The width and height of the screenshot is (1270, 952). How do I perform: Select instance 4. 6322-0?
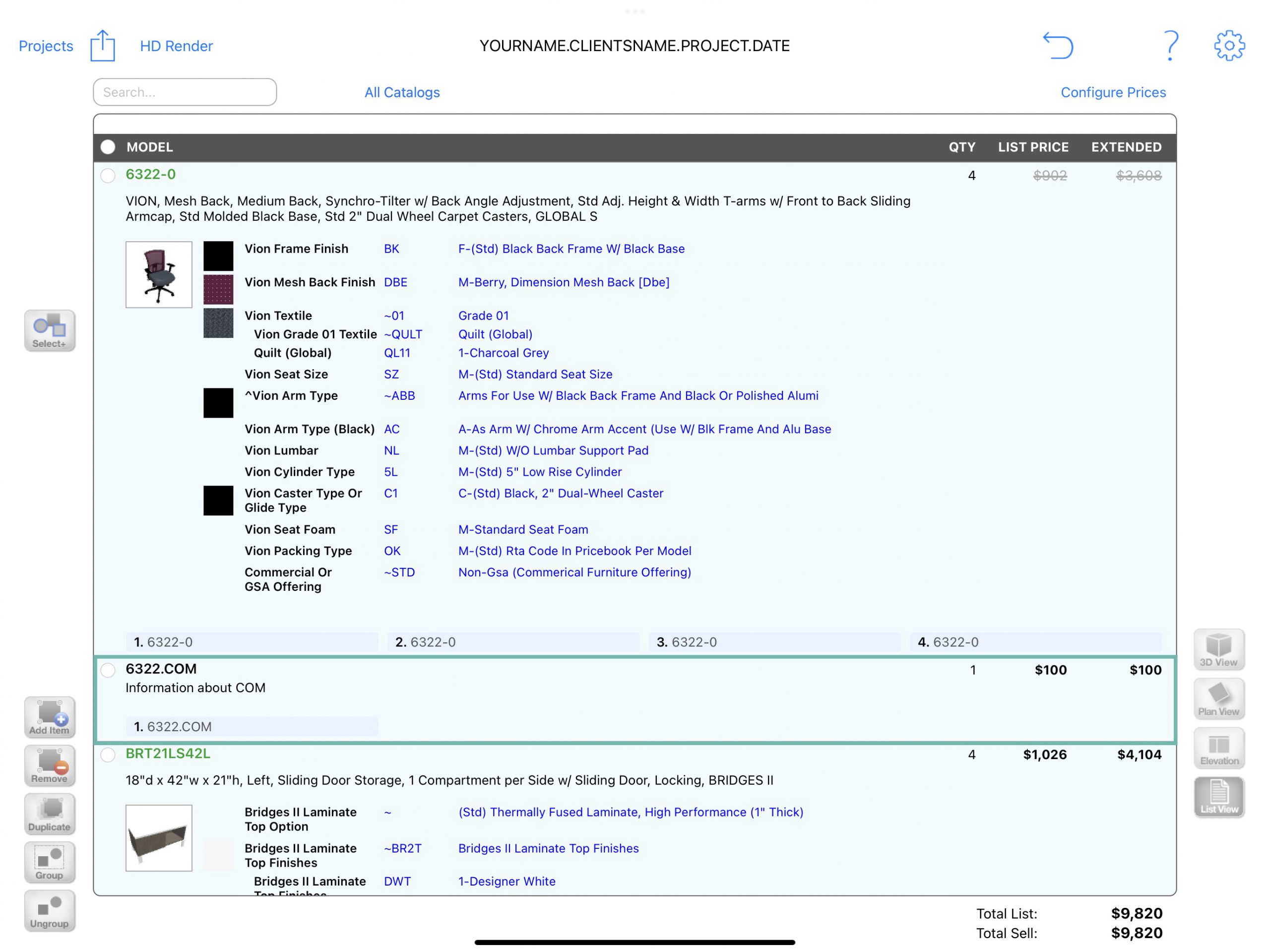pos(1036,642)
